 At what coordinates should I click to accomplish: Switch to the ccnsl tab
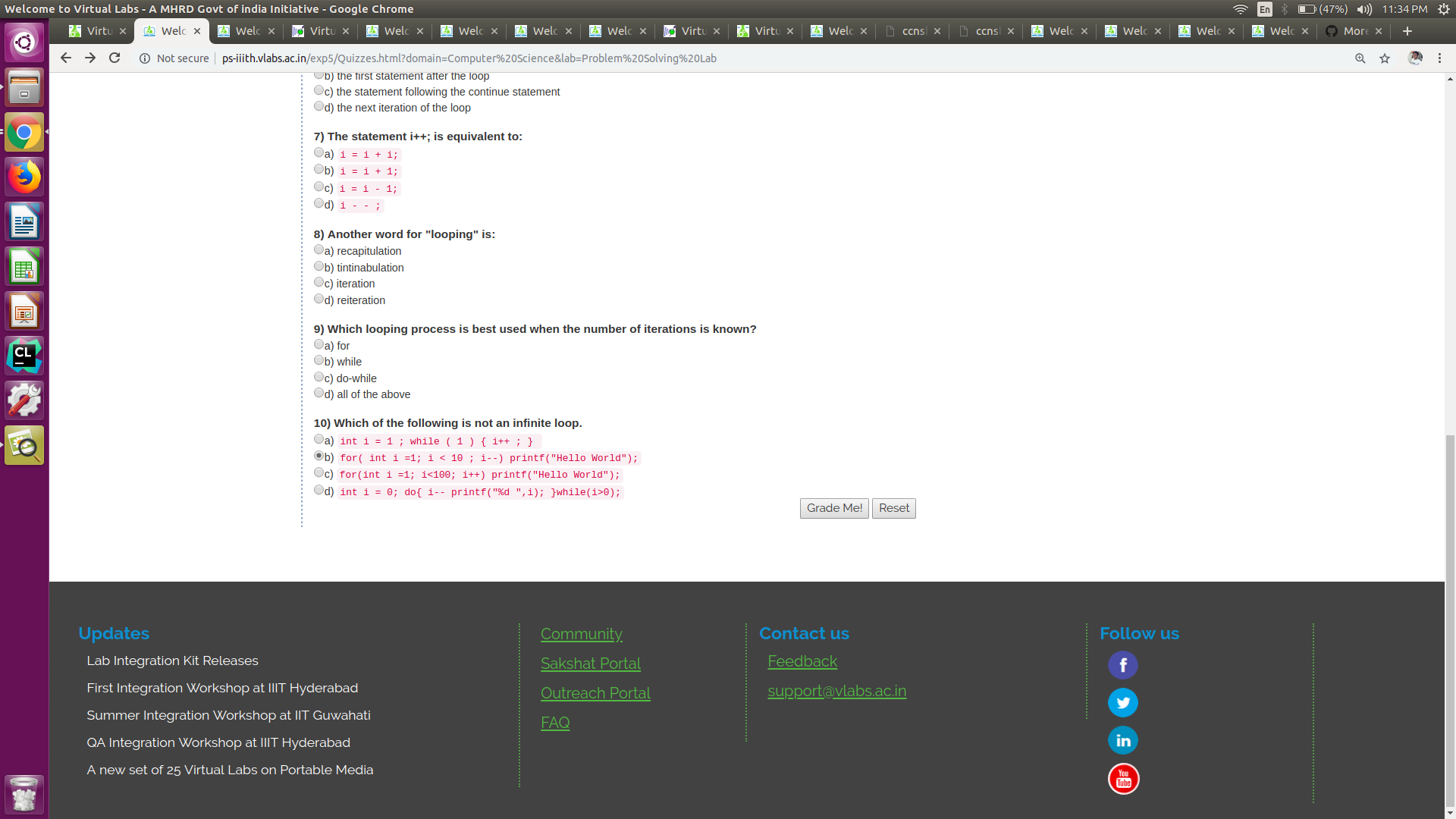point(914,31)
